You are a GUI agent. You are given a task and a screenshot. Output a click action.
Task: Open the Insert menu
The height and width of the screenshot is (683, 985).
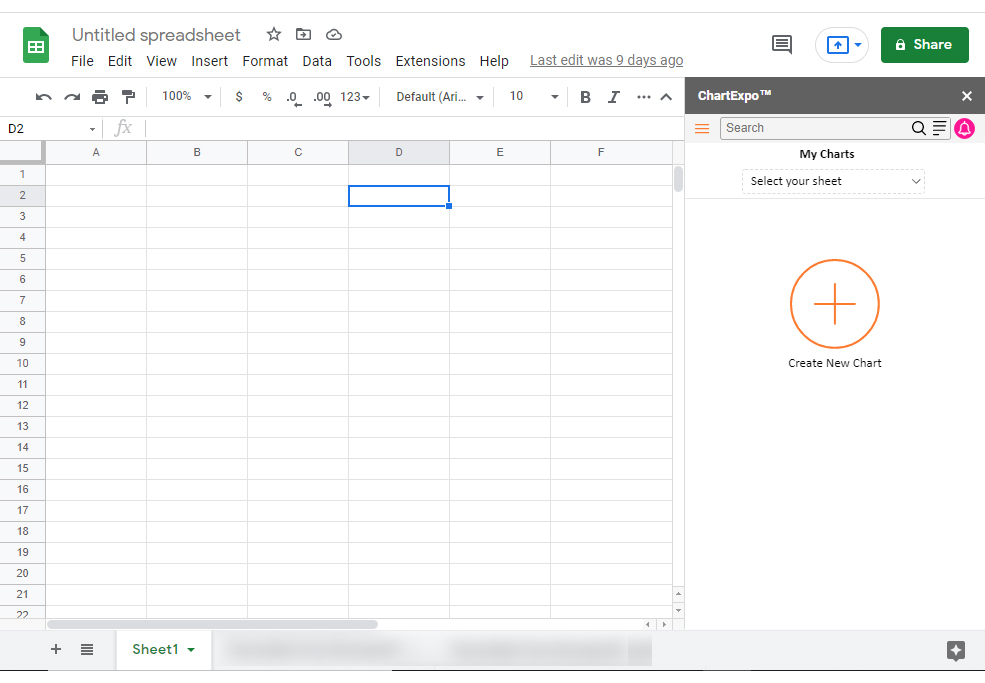coord(209,61)
